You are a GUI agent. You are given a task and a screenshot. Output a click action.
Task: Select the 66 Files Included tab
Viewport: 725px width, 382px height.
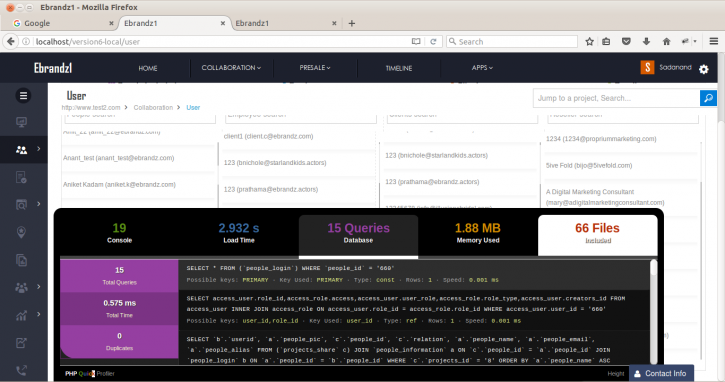coord(597,235)
